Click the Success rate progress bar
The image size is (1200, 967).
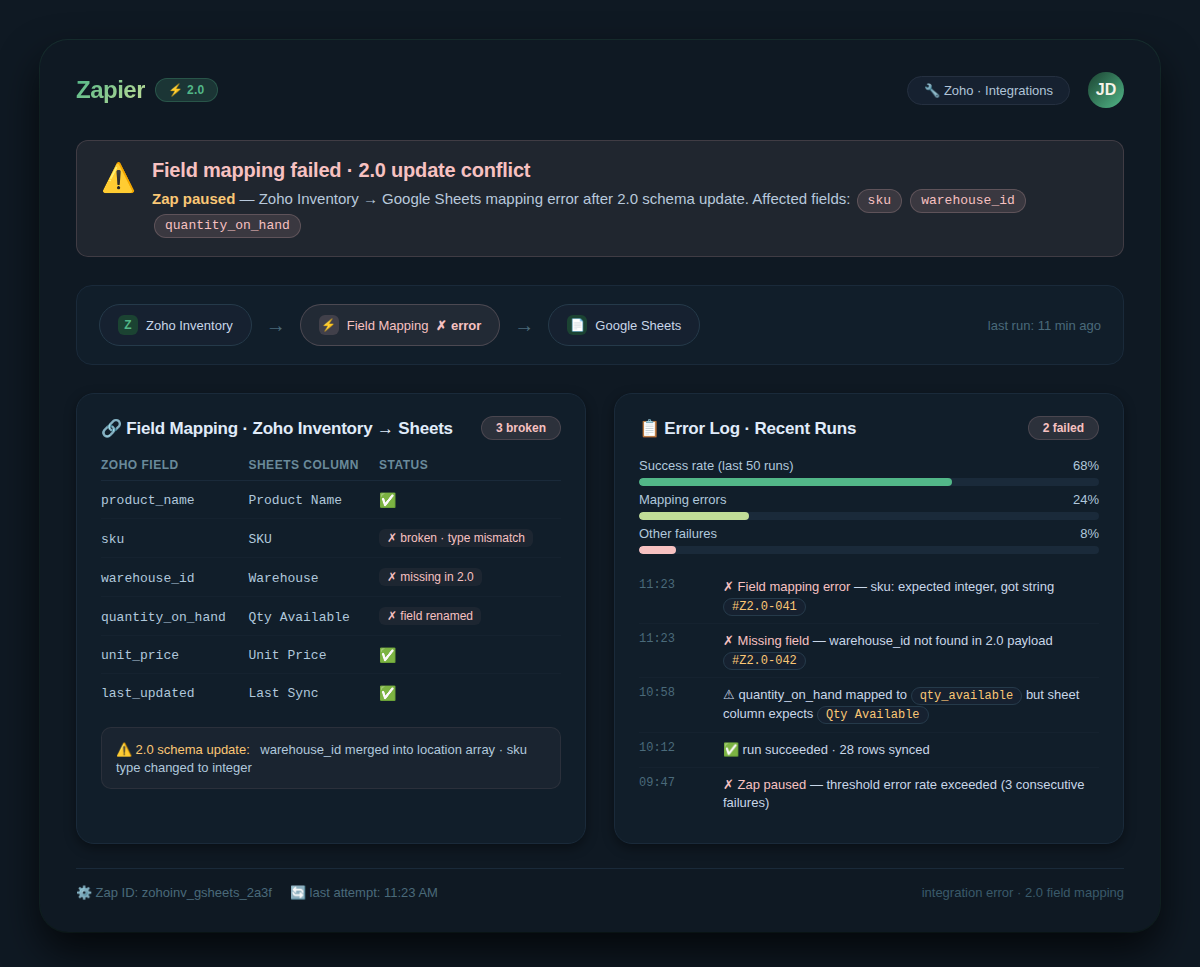tap(869, 482)
